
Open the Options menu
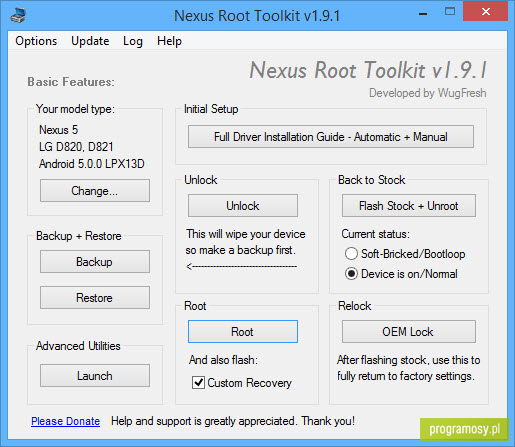coord(36,41)
